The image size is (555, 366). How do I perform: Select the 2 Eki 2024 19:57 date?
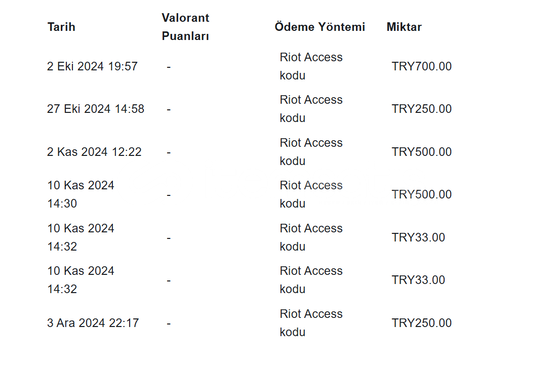pos(92,66)
